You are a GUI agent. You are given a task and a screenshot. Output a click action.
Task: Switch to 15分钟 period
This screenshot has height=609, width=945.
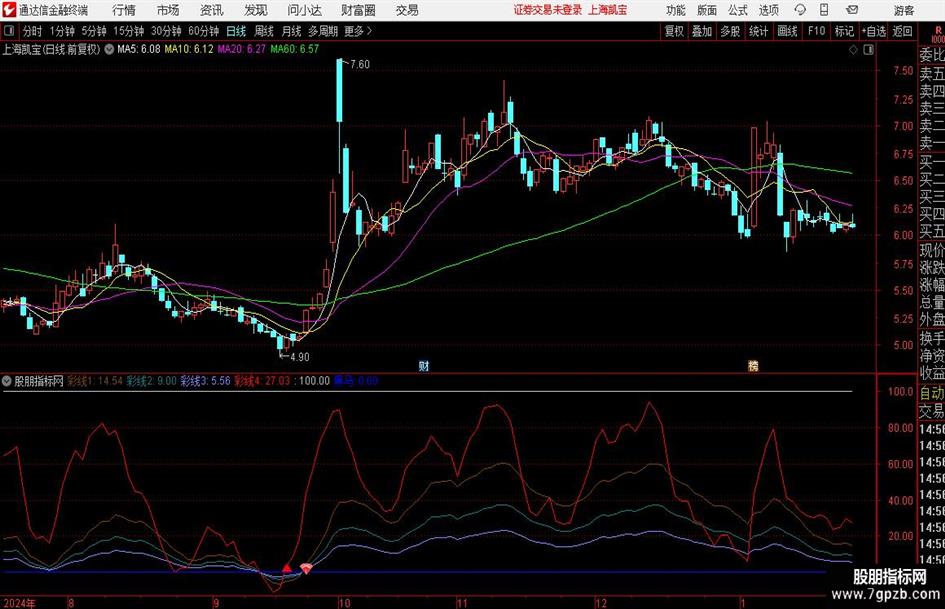click(x=128, y=31)
